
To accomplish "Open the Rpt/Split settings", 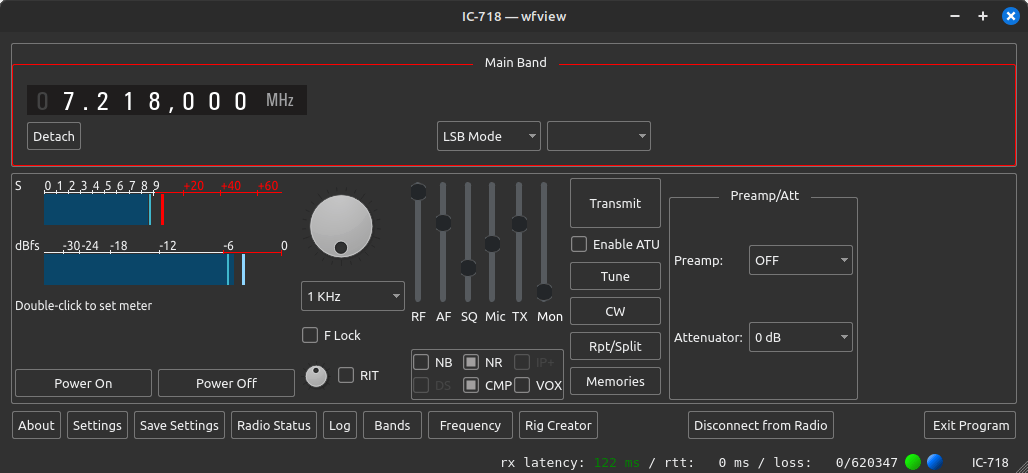I will click(615, 346).
